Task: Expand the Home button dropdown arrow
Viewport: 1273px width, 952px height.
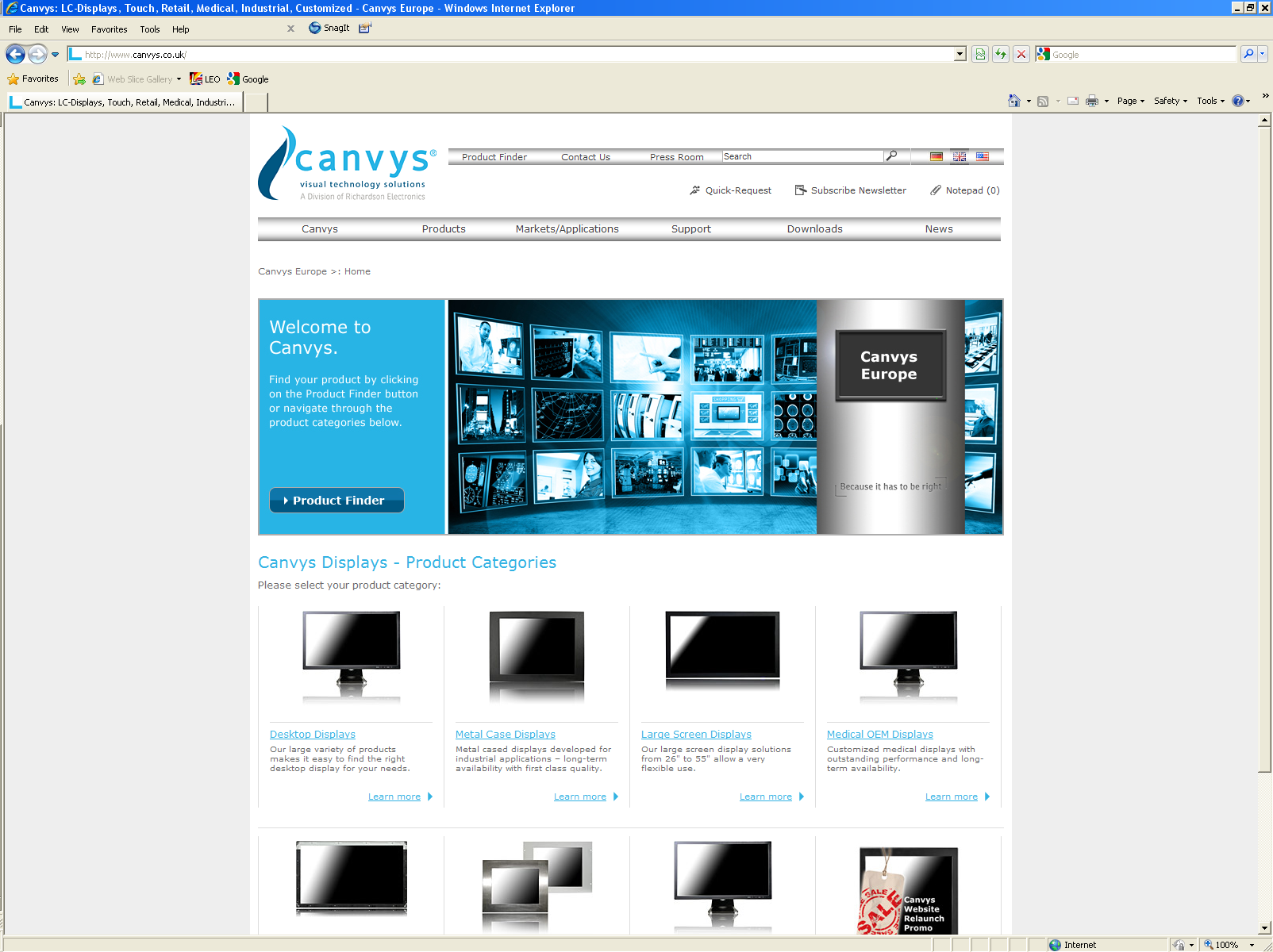Action: pyautogui.click(x=1029, y=102)
